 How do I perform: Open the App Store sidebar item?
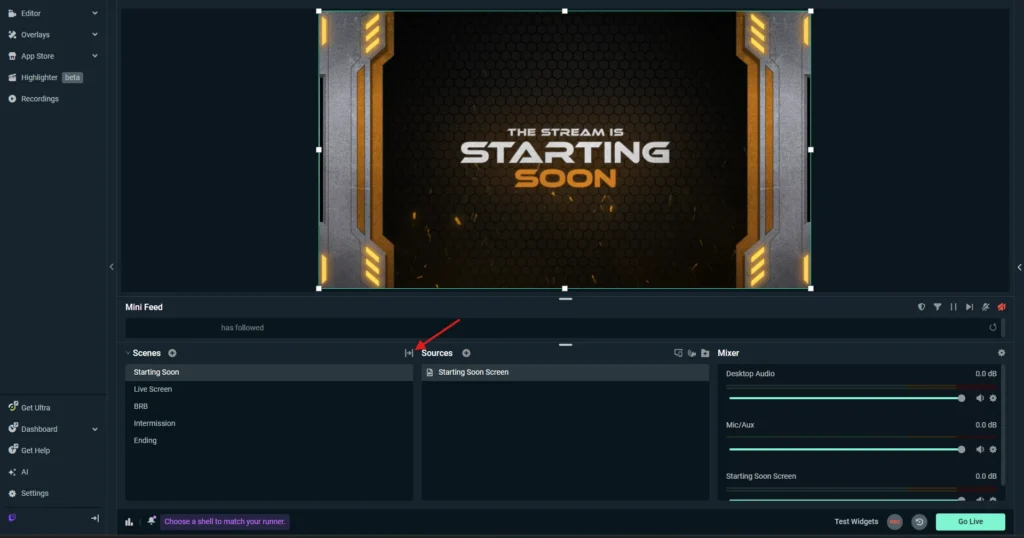[37, 56]
